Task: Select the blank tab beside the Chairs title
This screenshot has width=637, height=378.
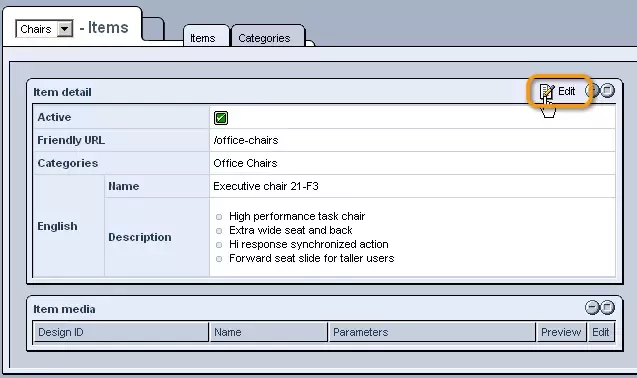Action: pyautogui.click(x=154, y=29)
